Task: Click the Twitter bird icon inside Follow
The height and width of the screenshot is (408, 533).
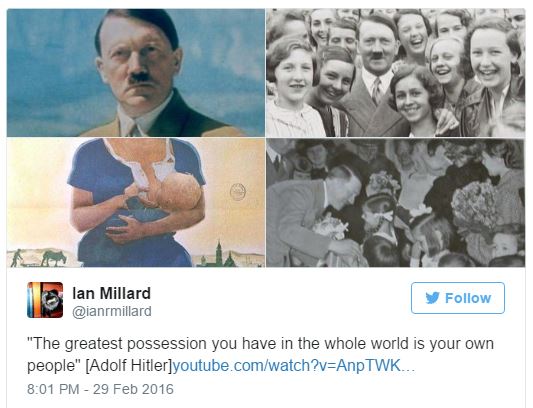Action: (432, 298)
